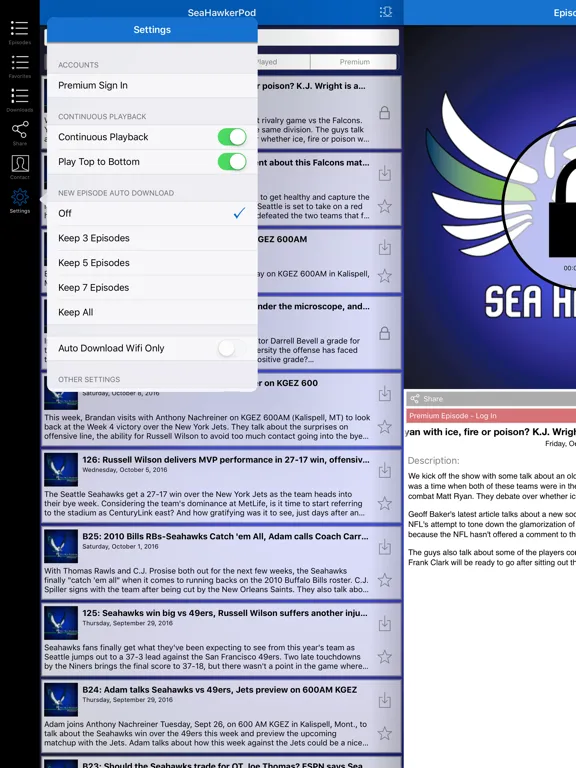Screen dimensions: 576x768
Task: Star the KGEZ 600AM episode
Action: (x=384, y=276)
